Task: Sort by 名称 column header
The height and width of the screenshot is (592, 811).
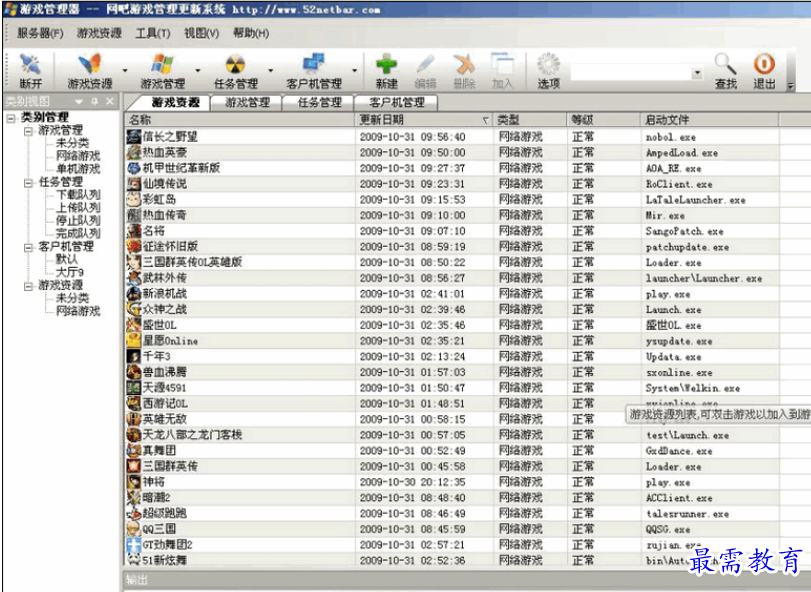Action: point(240,120)
